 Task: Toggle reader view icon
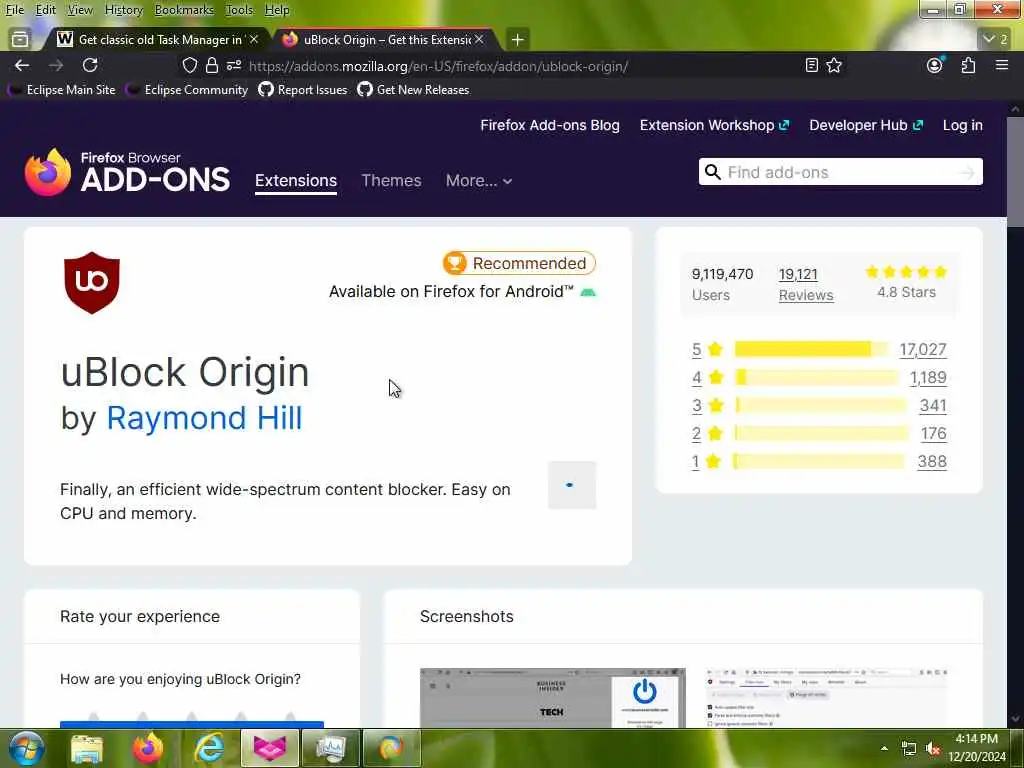(812, 65)
